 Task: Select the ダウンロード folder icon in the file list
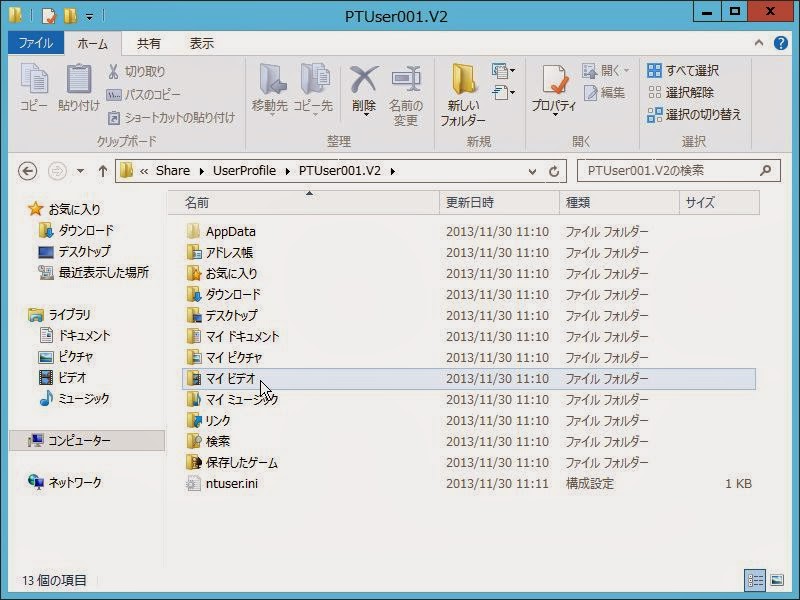pos(193,294)
